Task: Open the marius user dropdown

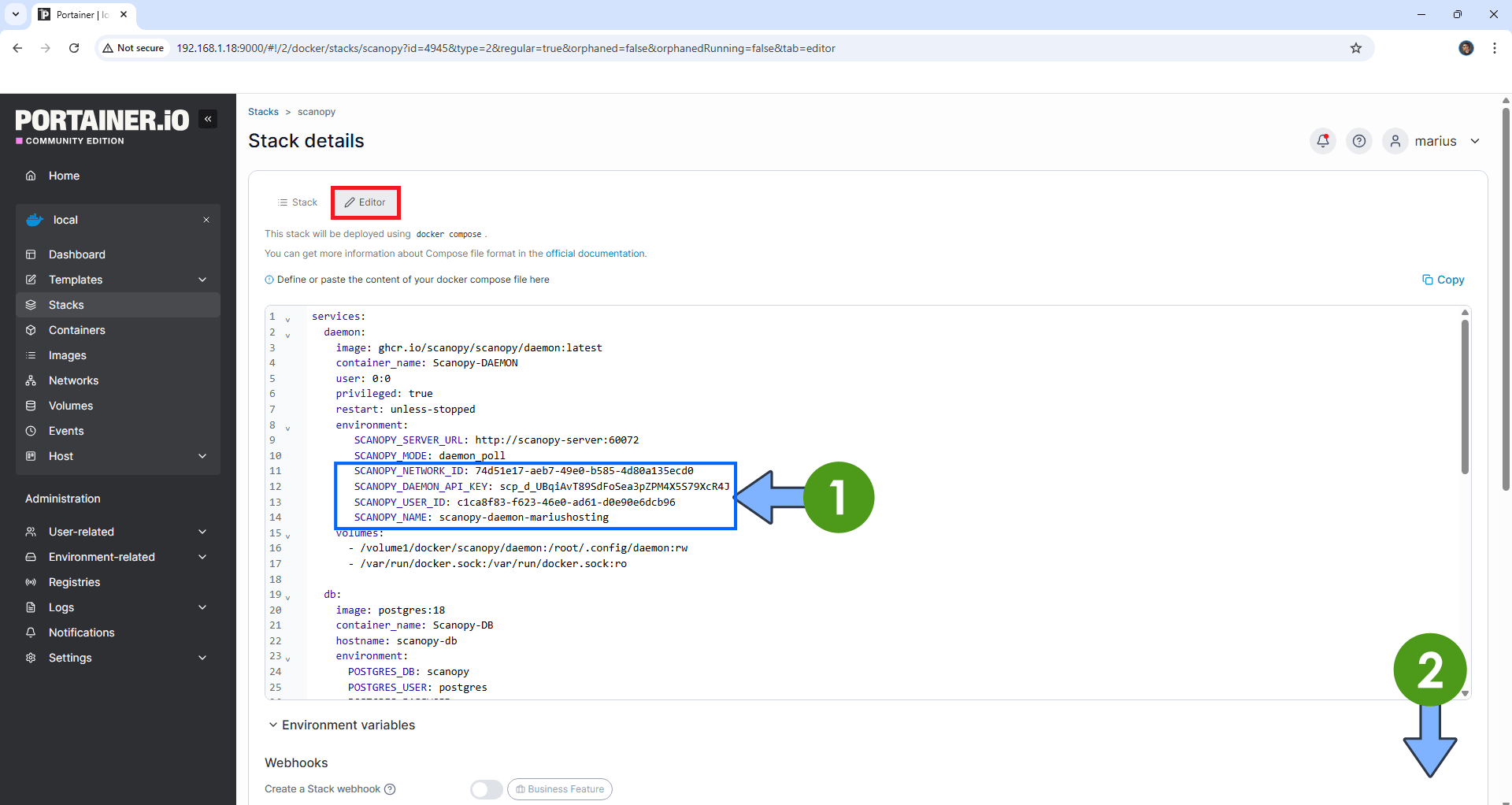Action: point(1433,141)
